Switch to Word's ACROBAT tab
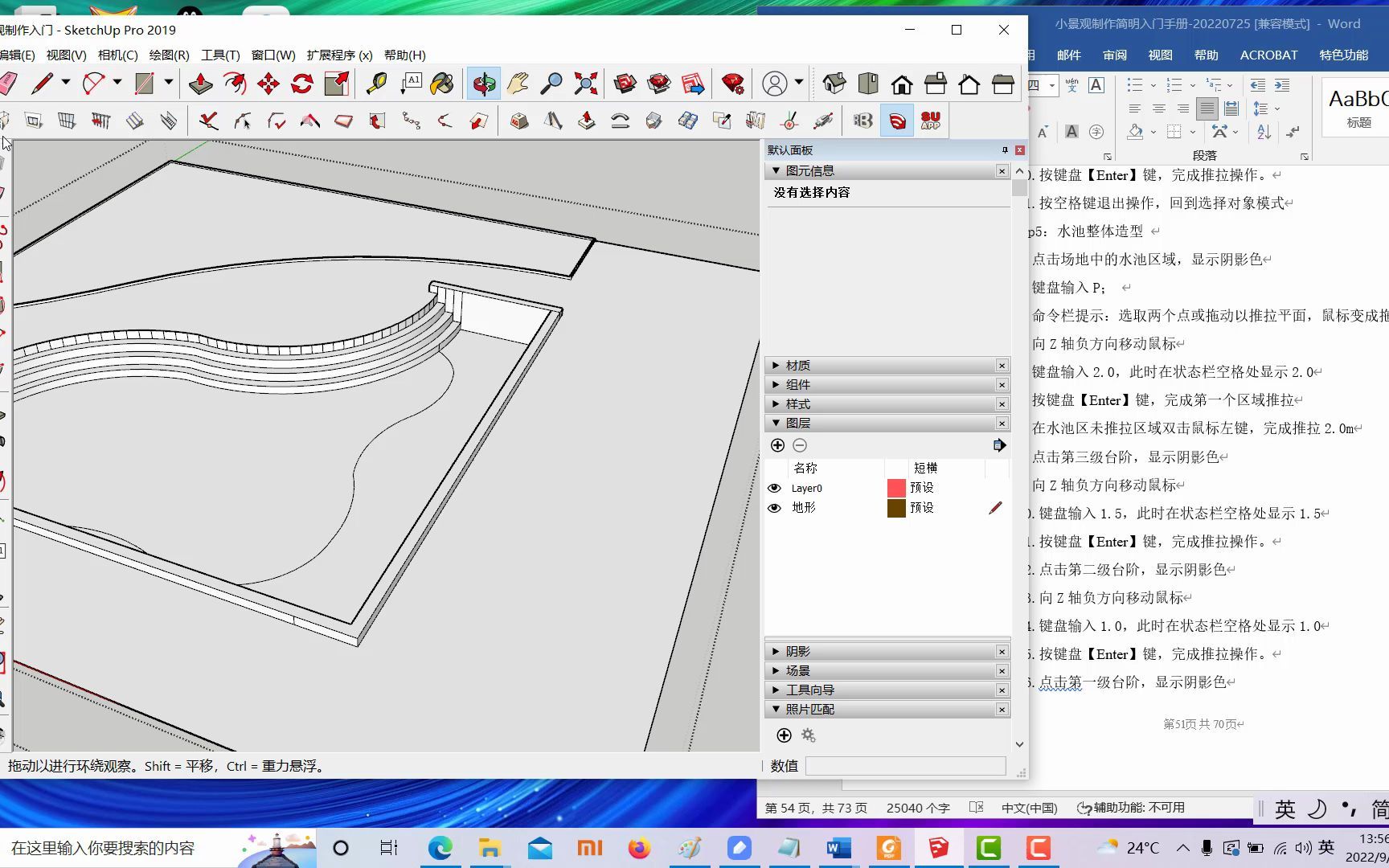This screenshot has height=868, width=1389. tap(1268, 55)
